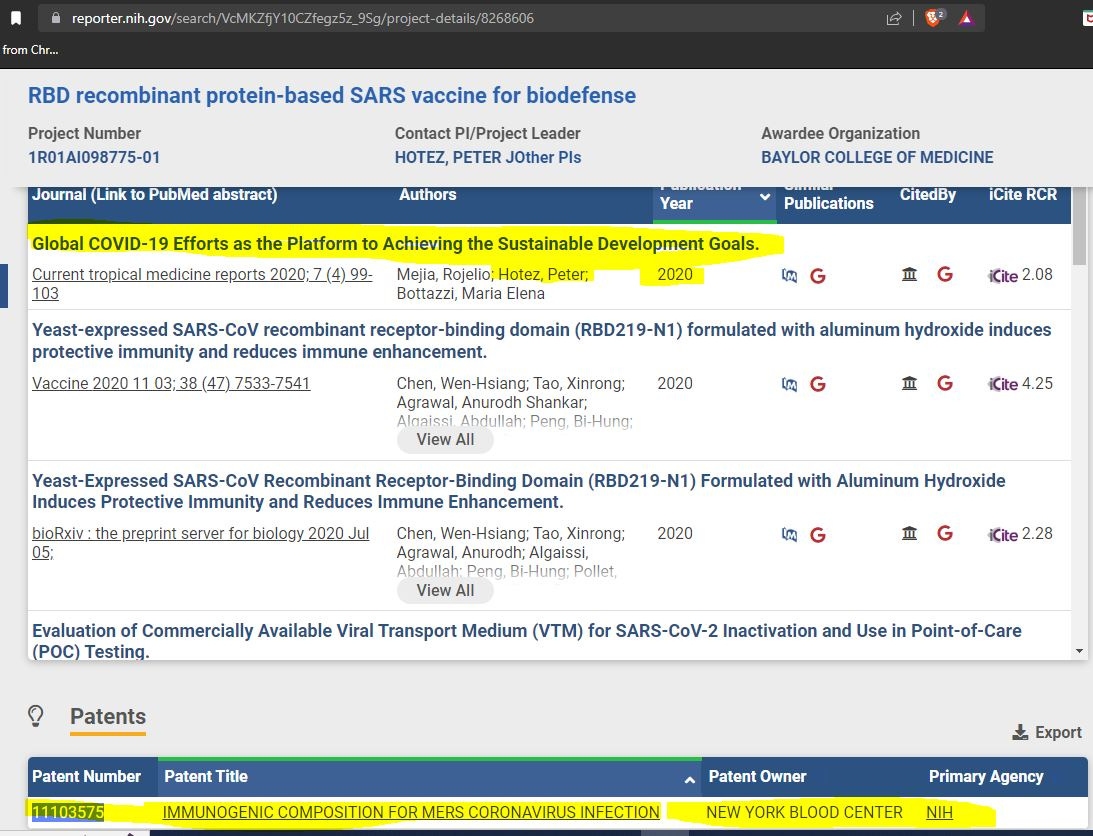The height and width of the screenshot is (836, 1093).
Task: Open CitedBy library icon for Vaccine 2020 row
Action: 909,383
